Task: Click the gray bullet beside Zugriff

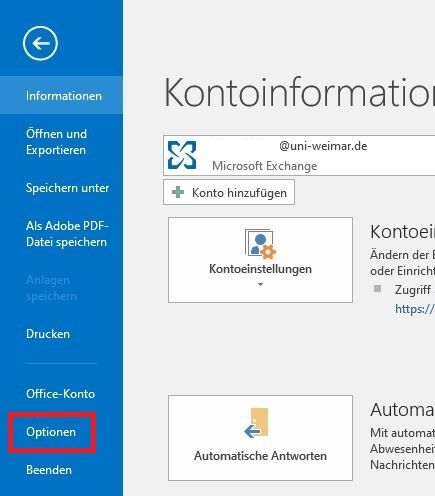Action: point(377,288)
